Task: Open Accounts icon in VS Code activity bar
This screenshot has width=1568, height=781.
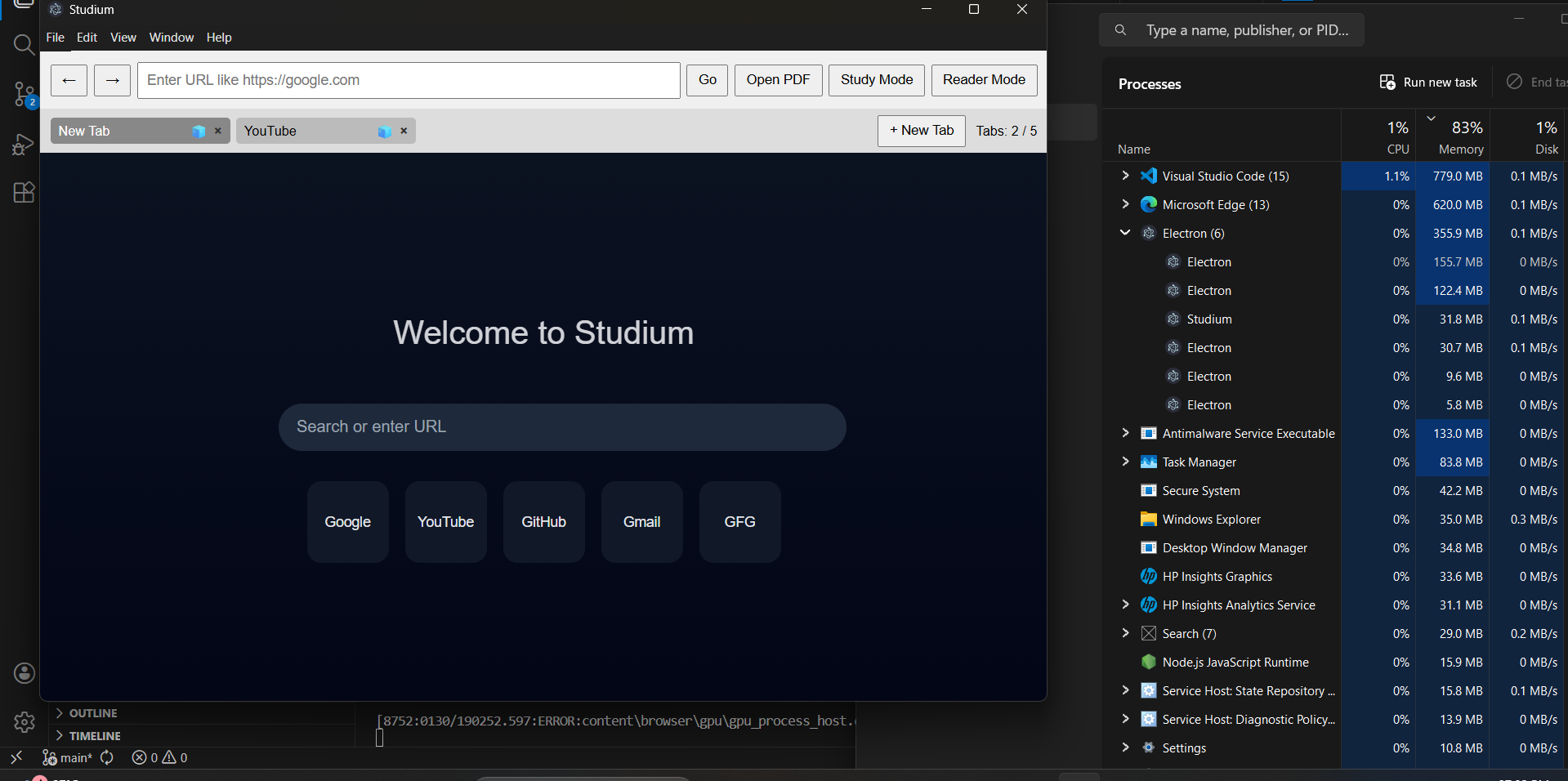Action: [x=25, y=673]
